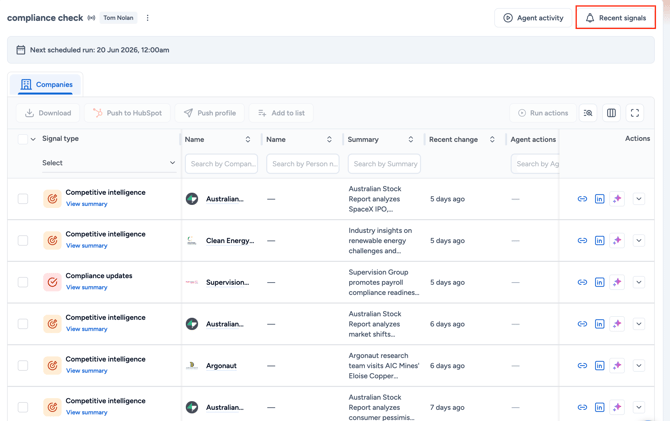Open LinkedIn icon on Supervision row
Image resolution: width=670 pixels, height=421 pixels.
coord(599,282)
